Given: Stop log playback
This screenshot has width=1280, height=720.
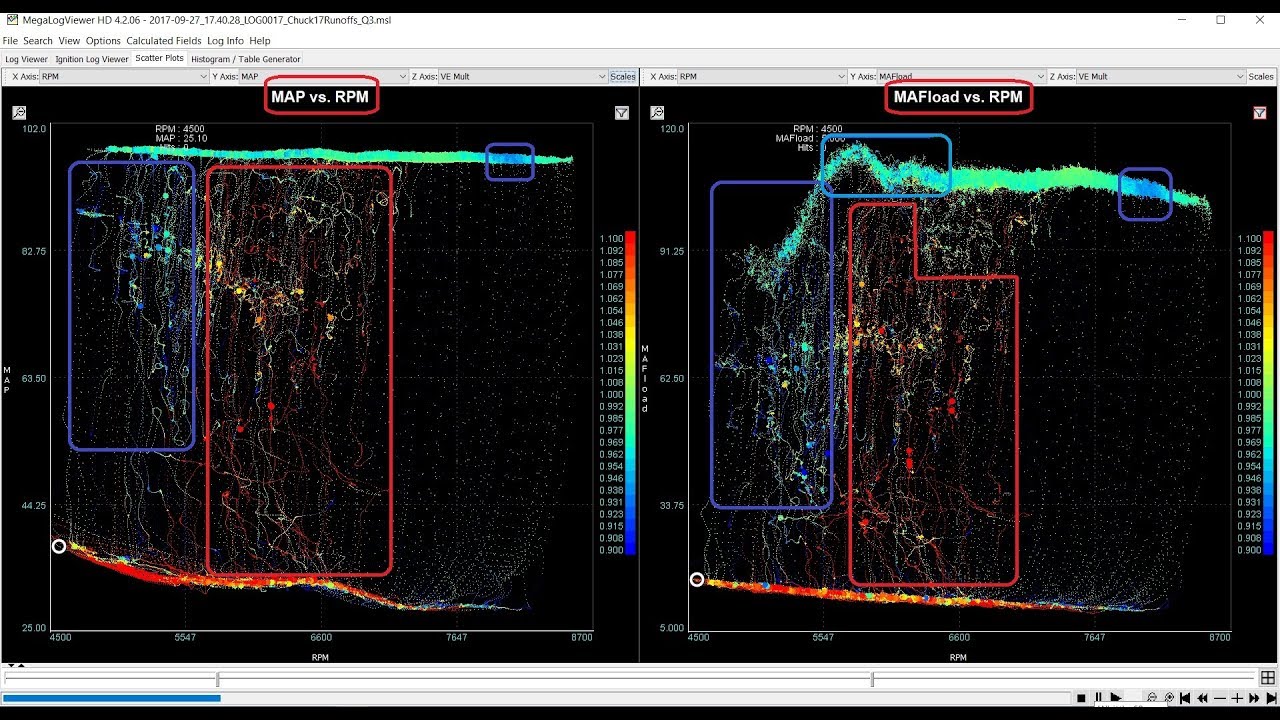Looking at the screenshot, I should tap(1081, 698).
